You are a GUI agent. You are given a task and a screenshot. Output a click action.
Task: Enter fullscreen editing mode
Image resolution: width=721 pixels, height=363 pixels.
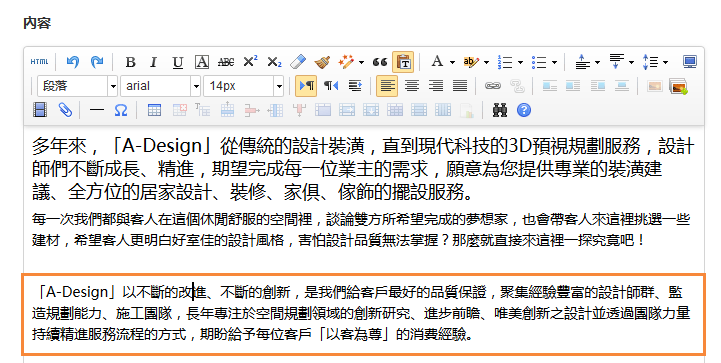(690, 62)
